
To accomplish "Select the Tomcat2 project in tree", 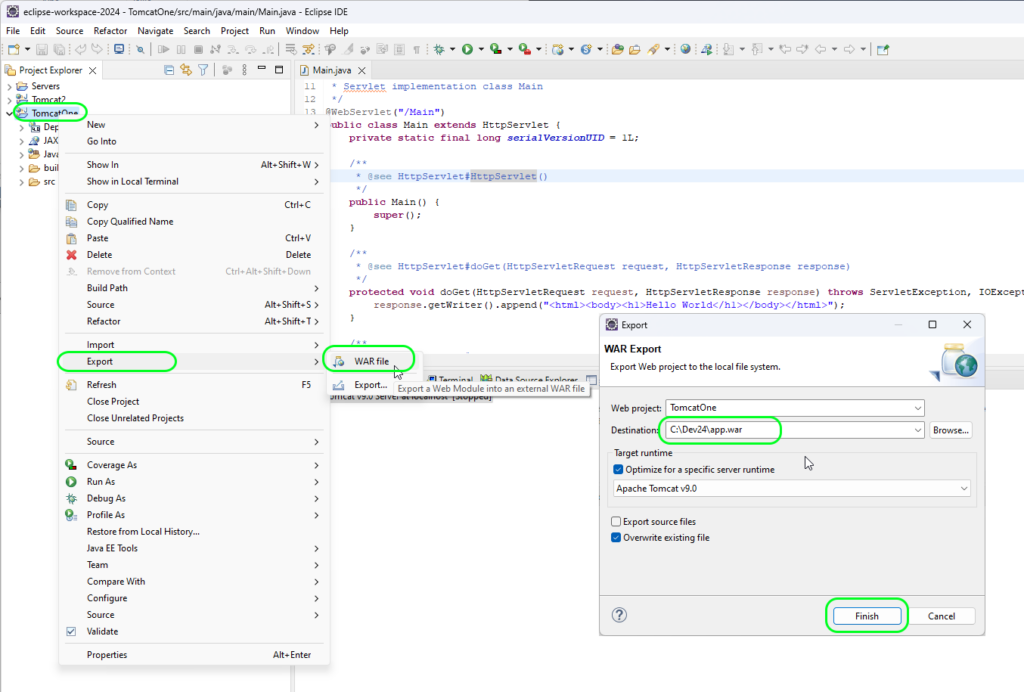I will coord(49,99).
